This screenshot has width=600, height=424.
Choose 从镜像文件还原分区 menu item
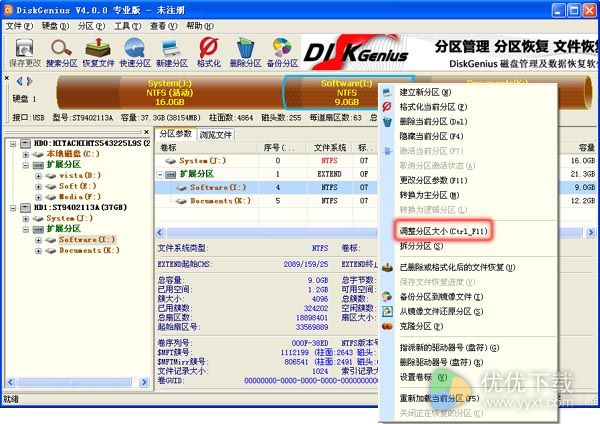[x=468, y=311]
